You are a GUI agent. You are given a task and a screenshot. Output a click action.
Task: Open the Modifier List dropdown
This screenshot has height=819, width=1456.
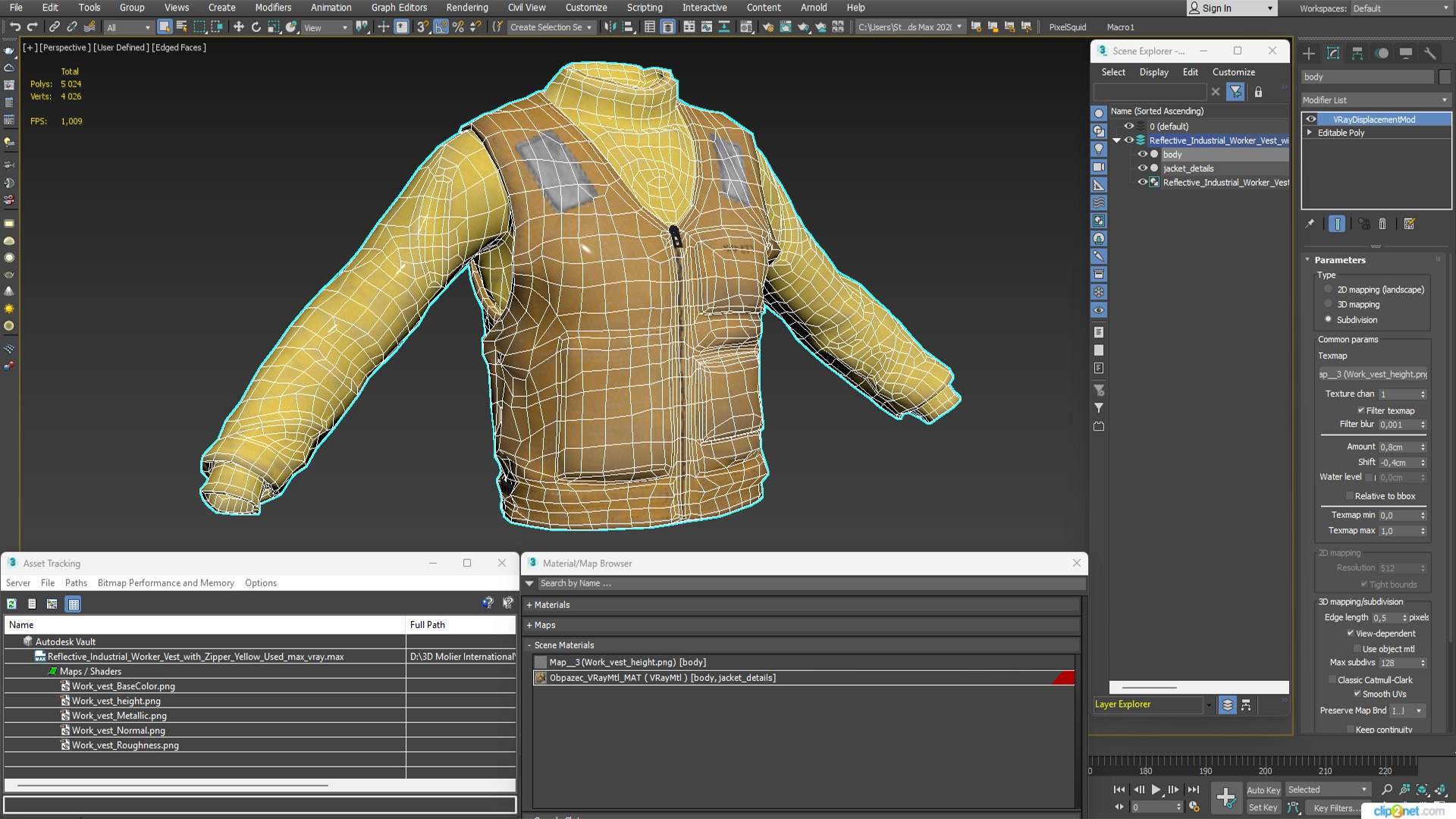pyautogui.click(x=1376, y=100)
